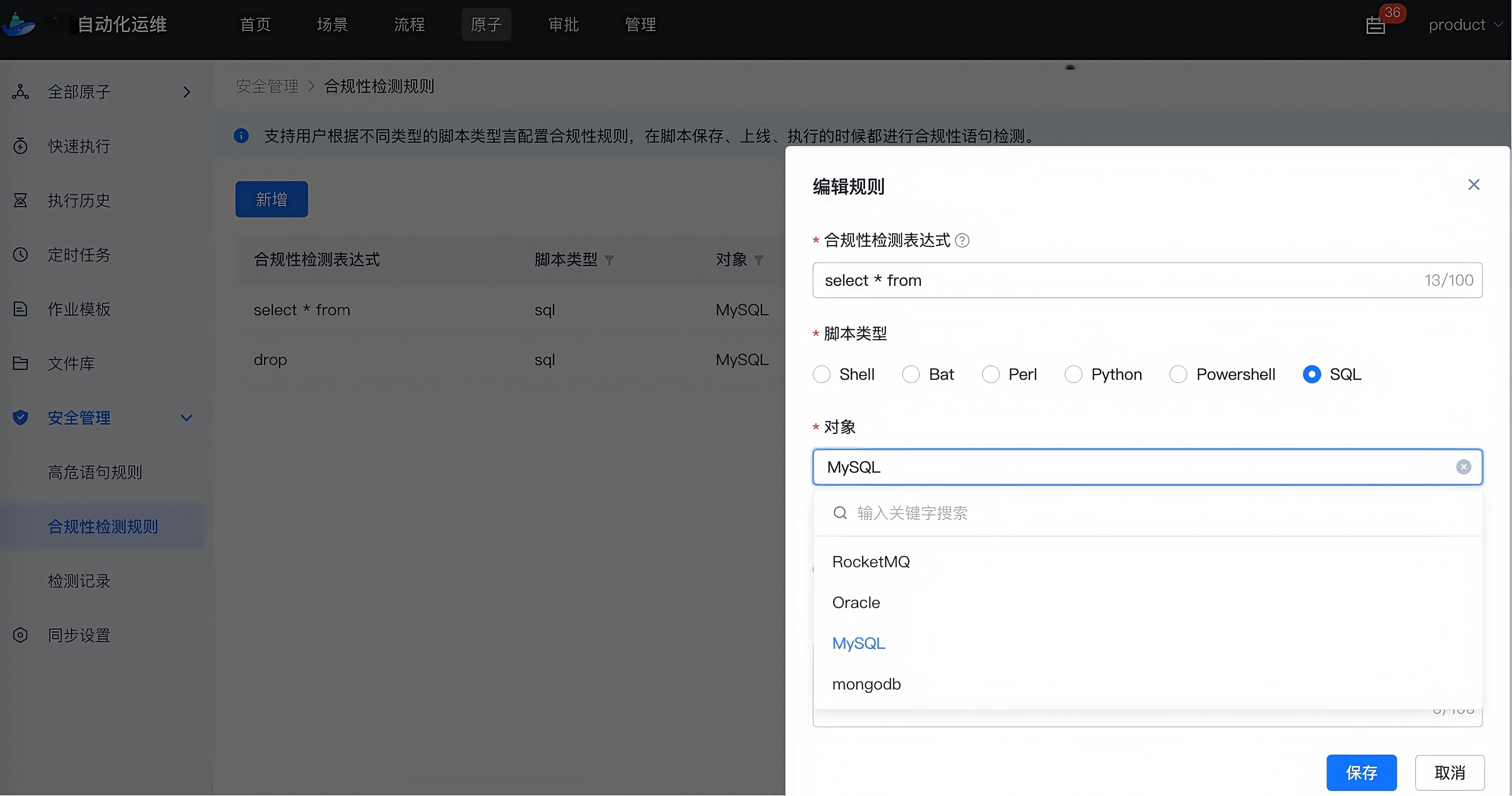
Task: Click the 定时任务 clock icon
Action: click(x=21, y=255)
